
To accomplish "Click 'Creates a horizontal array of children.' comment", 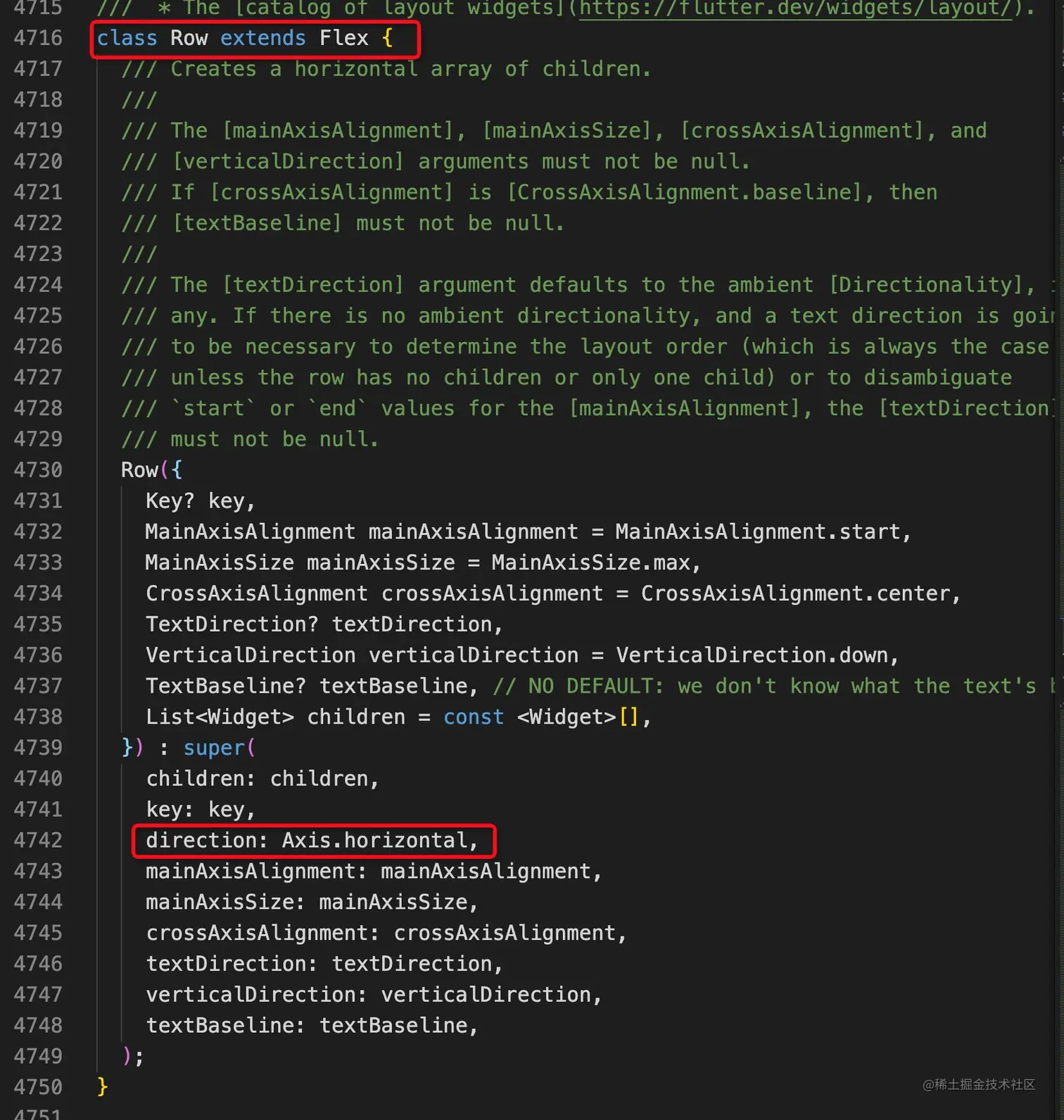I will coord(411,69).
